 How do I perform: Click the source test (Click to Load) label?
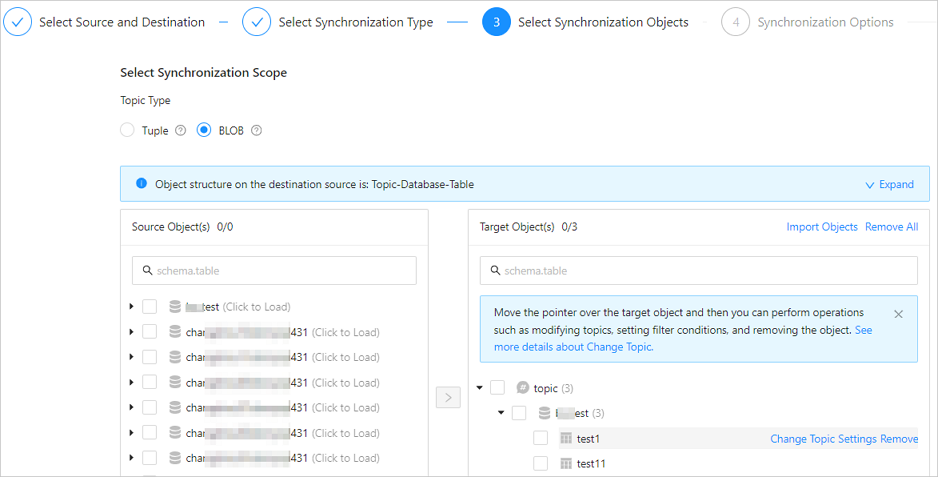pyautogui.click(x=238, y=307)
